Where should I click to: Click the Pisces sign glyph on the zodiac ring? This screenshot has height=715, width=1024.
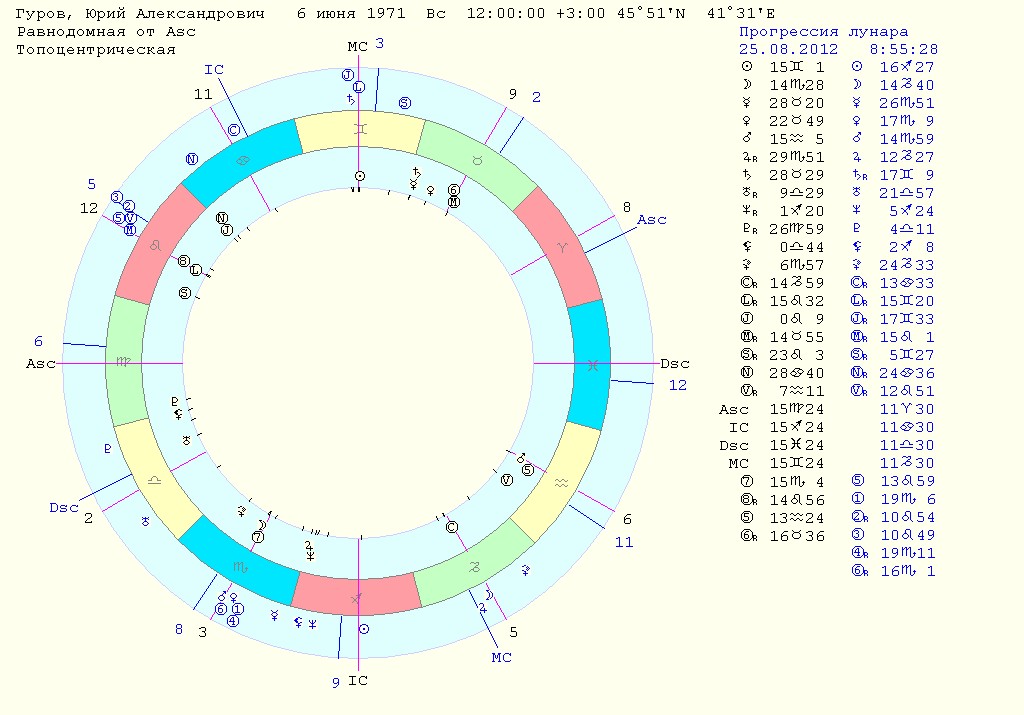592,365
